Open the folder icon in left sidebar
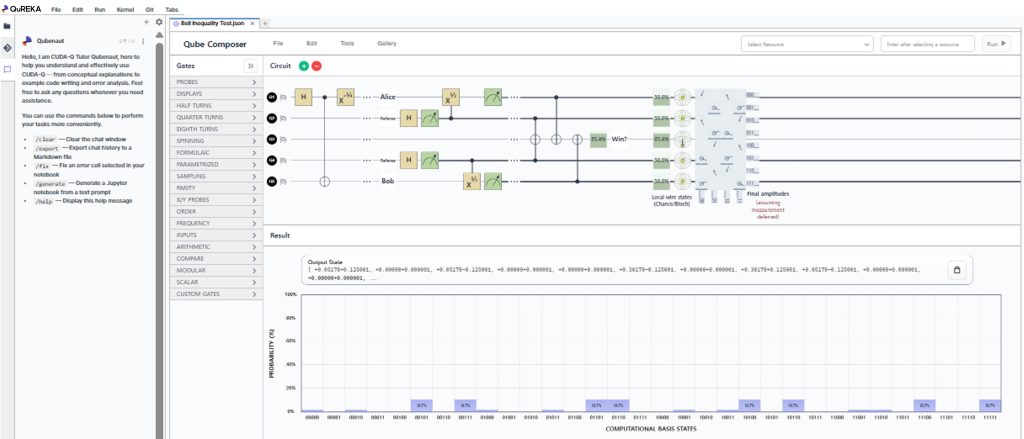The height and width of the screenshot is (439, 1024). [x=7, y=26]
